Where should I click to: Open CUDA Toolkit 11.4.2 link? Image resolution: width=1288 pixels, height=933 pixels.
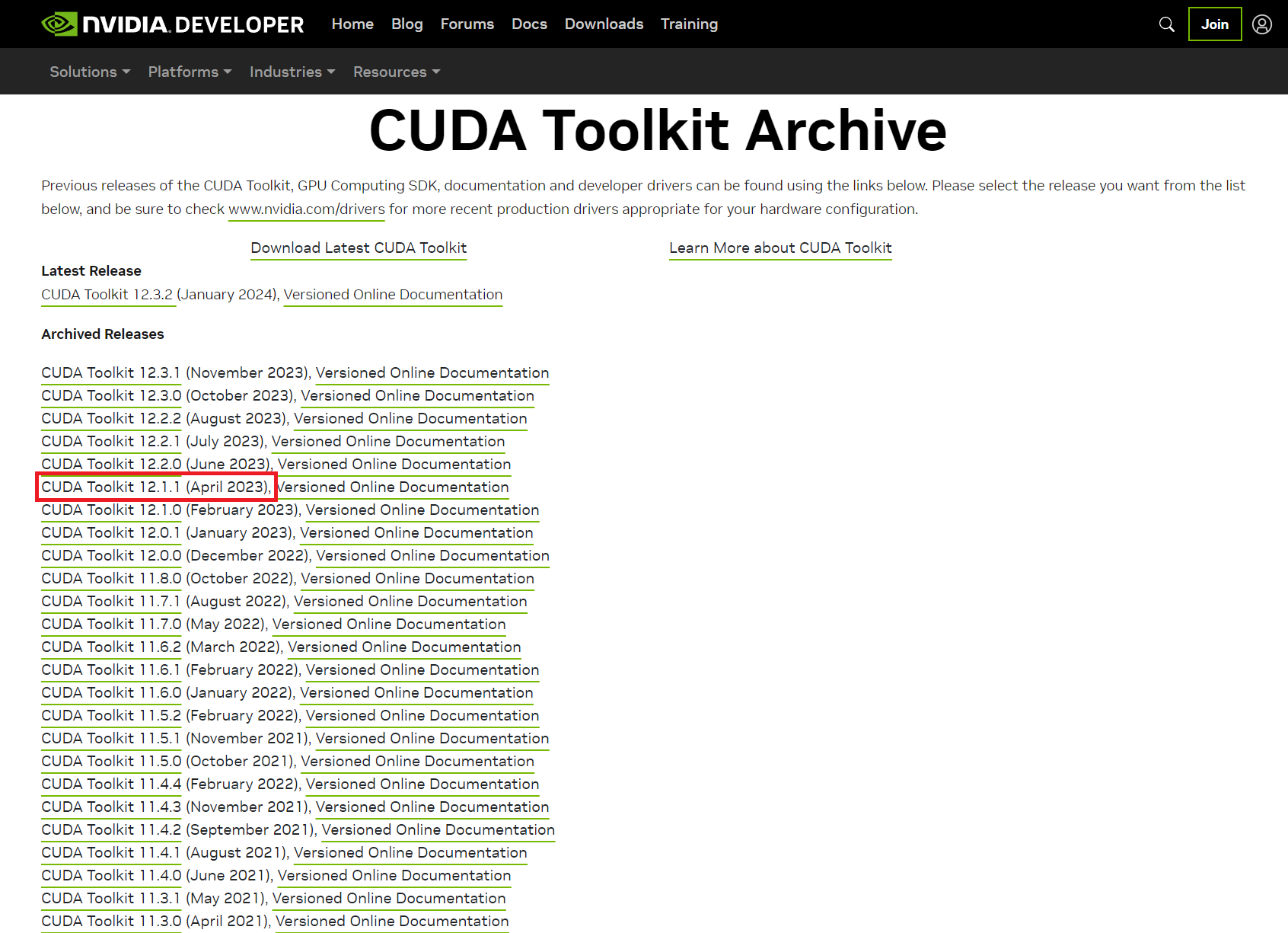[x=111, y=830]
